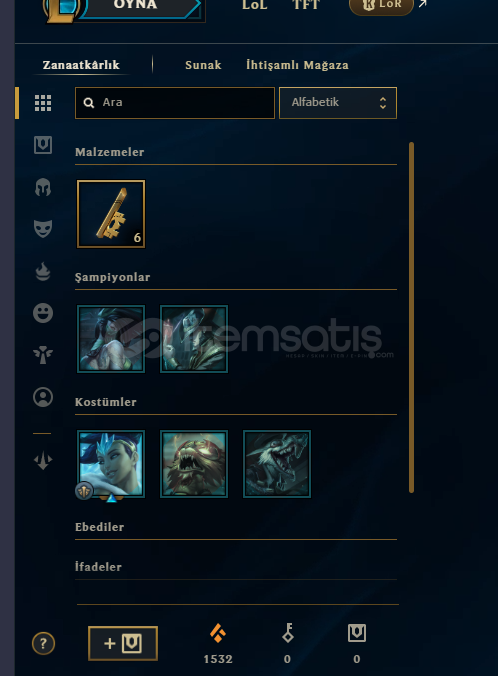Image resolution: width=498 pixels, height=676 pixels.
Task: Switch to the Sunak tab
Action: pos(203,65)
